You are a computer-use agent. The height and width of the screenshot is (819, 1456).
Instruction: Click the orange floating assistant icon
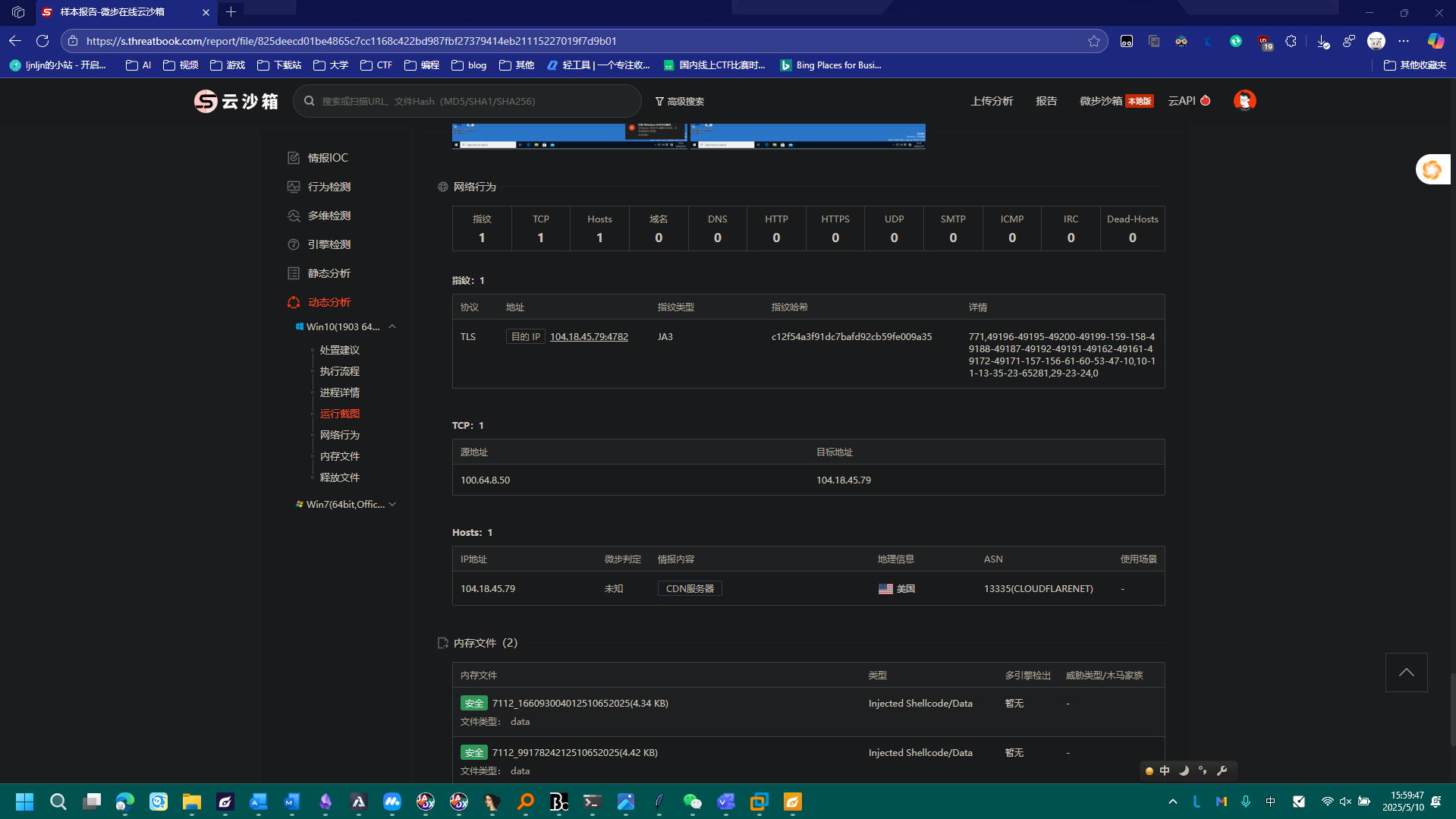1432,169
